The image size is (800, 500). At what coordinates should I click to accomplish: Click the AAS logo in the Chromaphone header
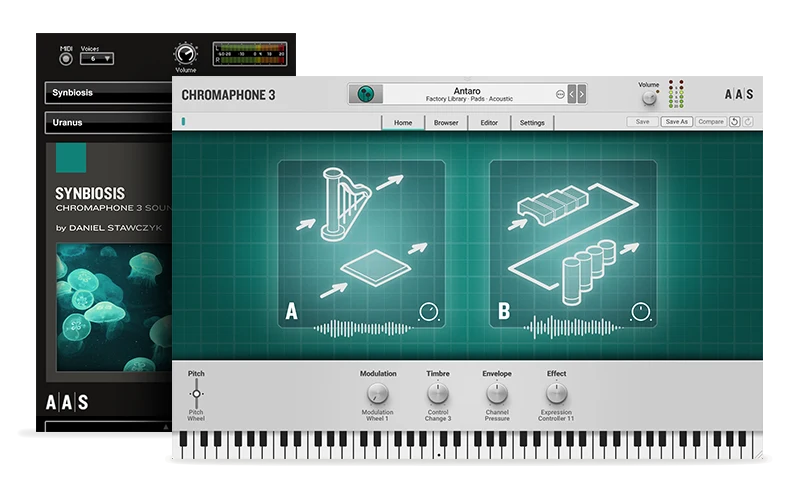tap(739, 94)
